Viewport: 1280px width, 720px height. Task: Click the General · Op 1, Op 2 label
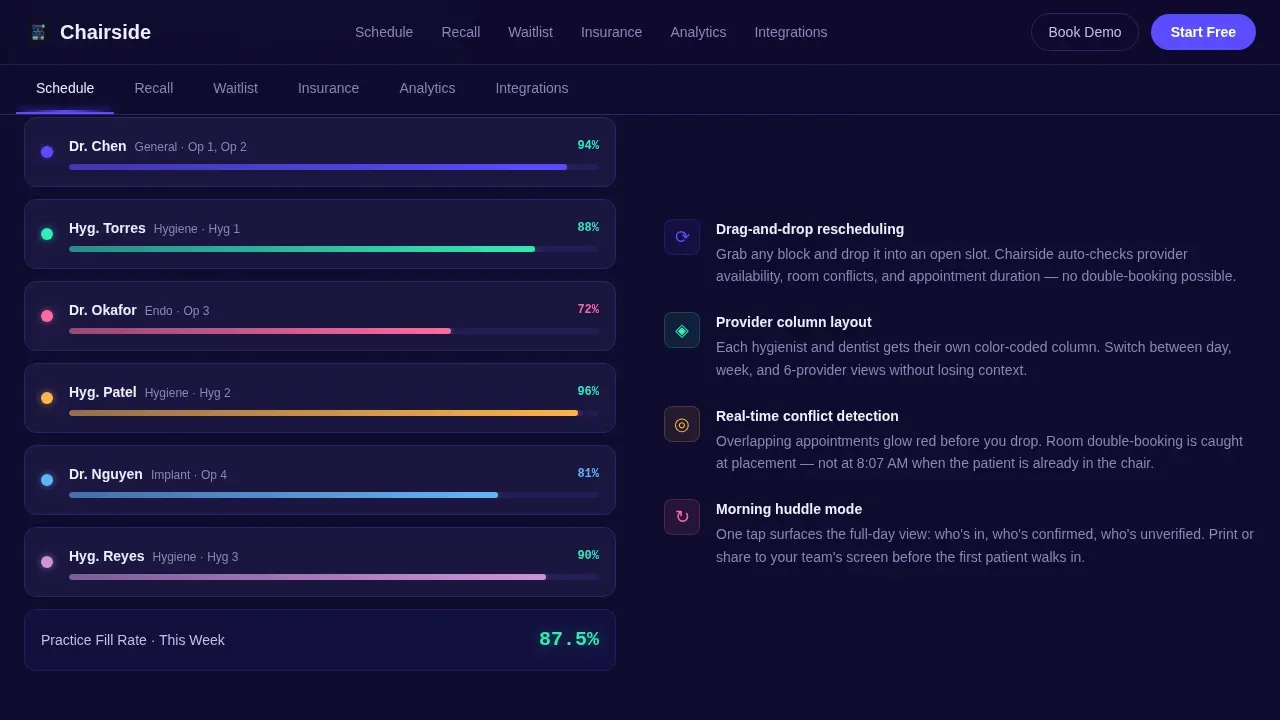pyautogui.click(x=191, y=147)
